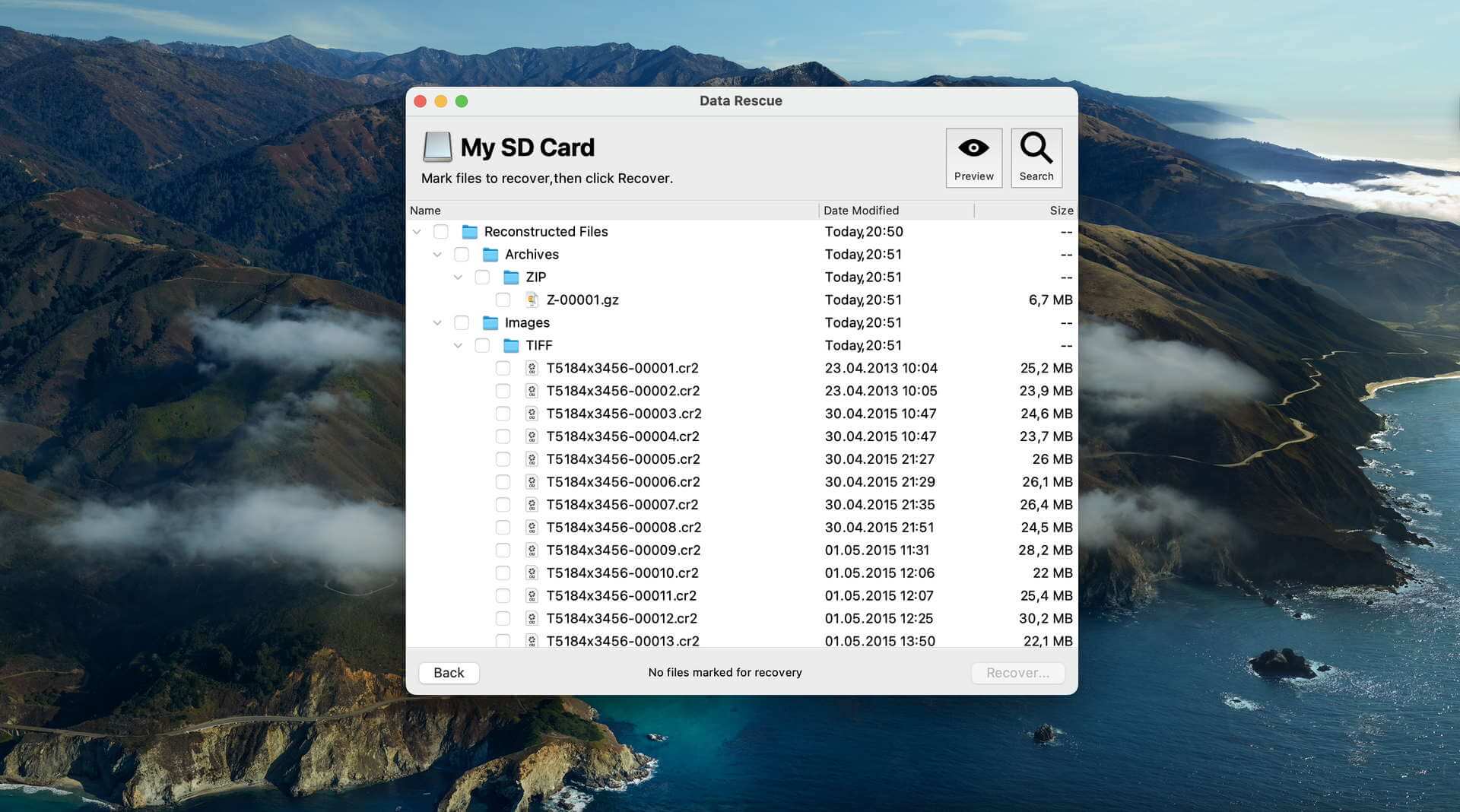Collapse the ZIP folder chevron
Screen dimensions: 1460x812
click(458, 278)
